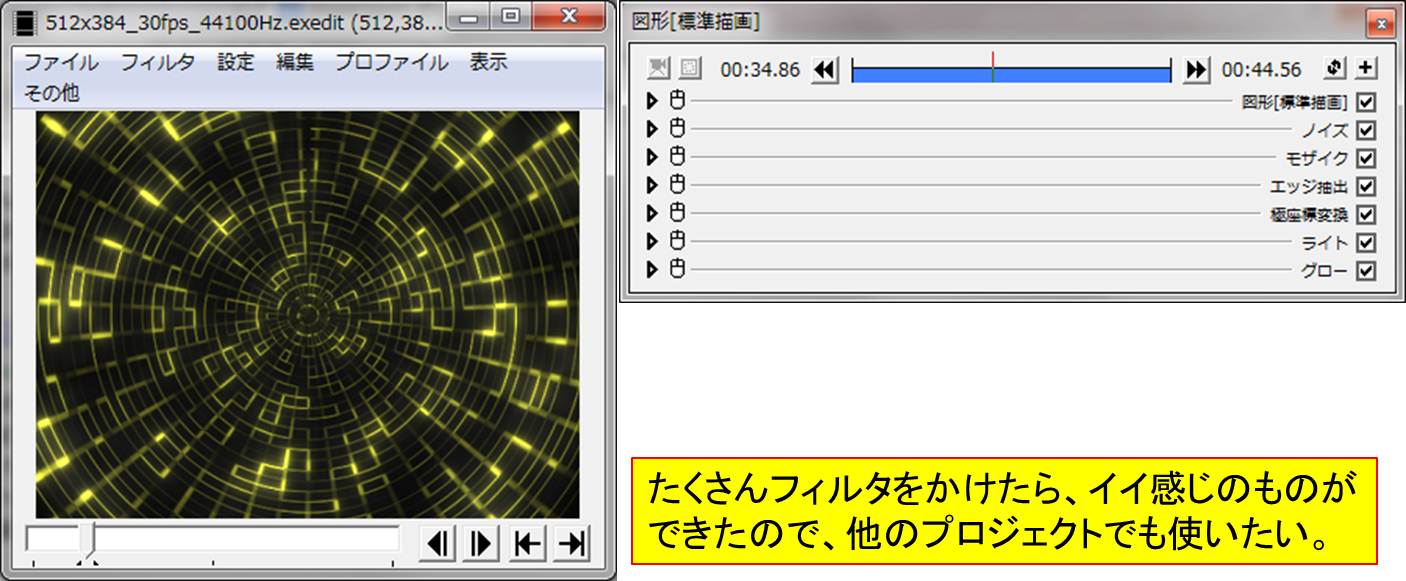This screenshot has width=1406, height=581.
Task: Open the フィルタ menu
Action: click(158, 62)
